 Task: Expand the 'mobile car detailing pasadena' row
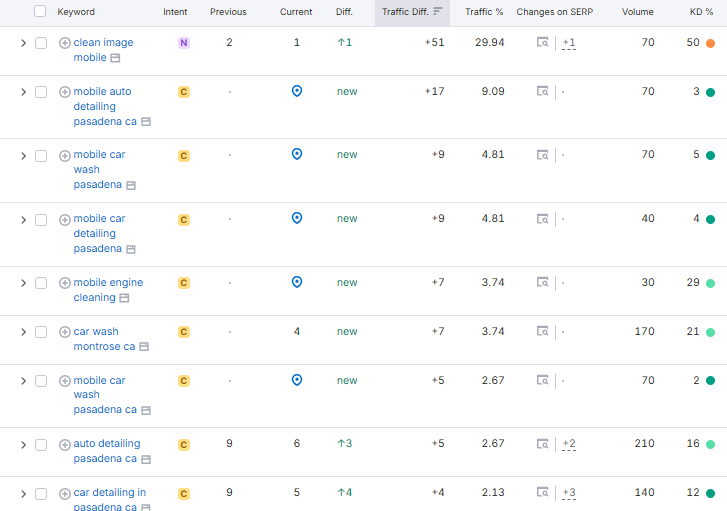pos(23,219)
